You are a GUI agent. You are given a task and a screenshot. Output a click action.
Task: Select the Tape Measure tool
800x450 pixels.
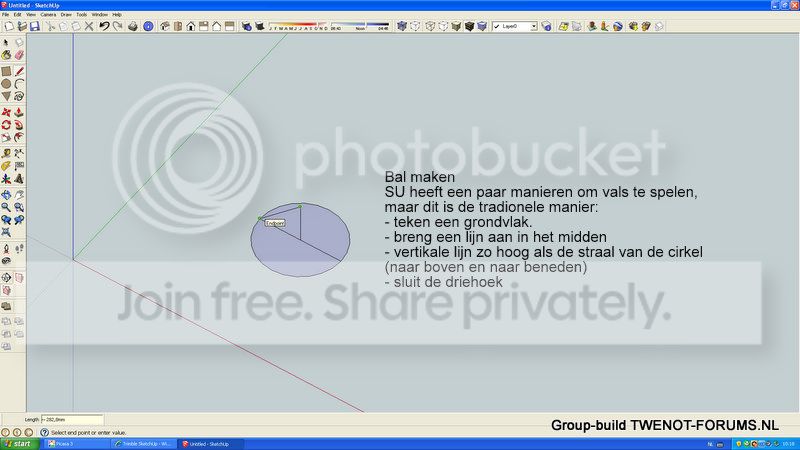coord(6,154)
